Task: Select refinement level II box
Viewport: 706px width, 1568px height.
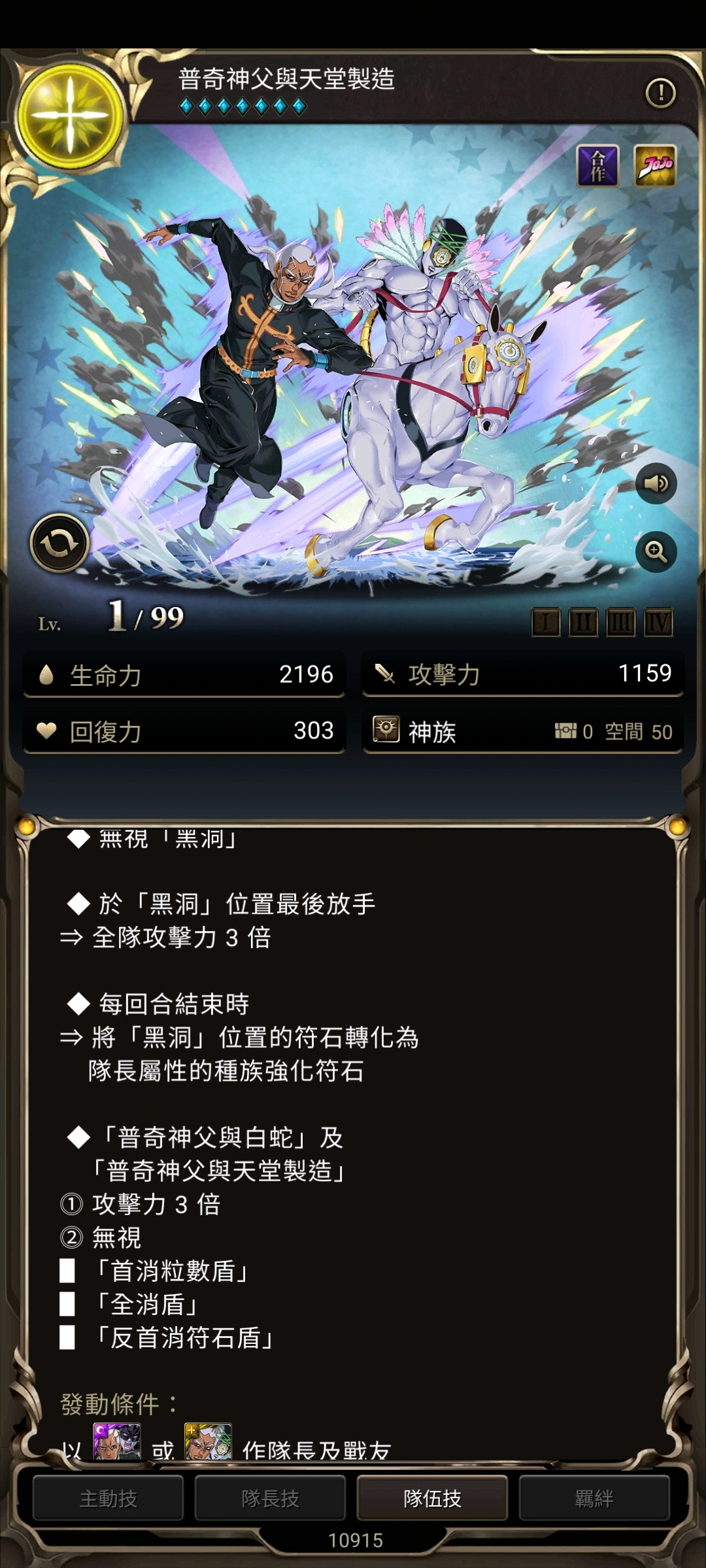Action: pyautogui.click(x=583, y=623)
